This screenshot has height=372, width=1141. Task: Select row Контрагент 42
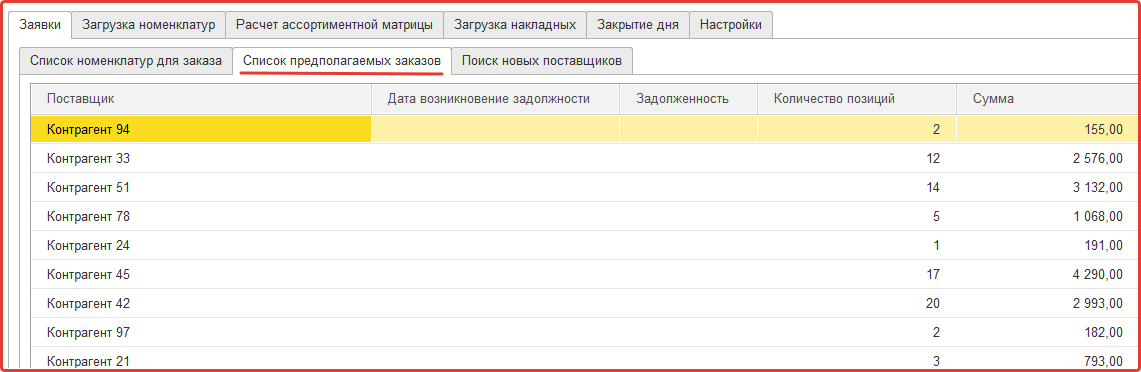[x=585, y=303]
